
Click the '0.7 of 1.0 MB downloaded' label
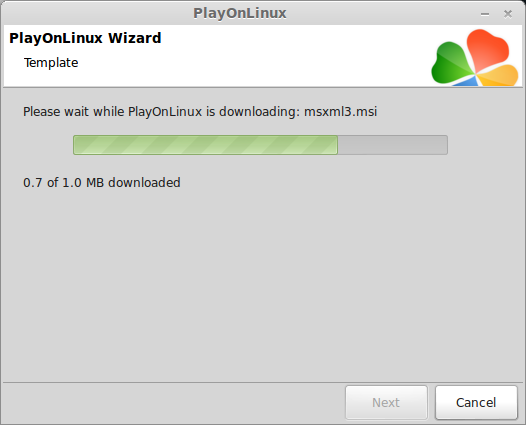tap(102, 182)
